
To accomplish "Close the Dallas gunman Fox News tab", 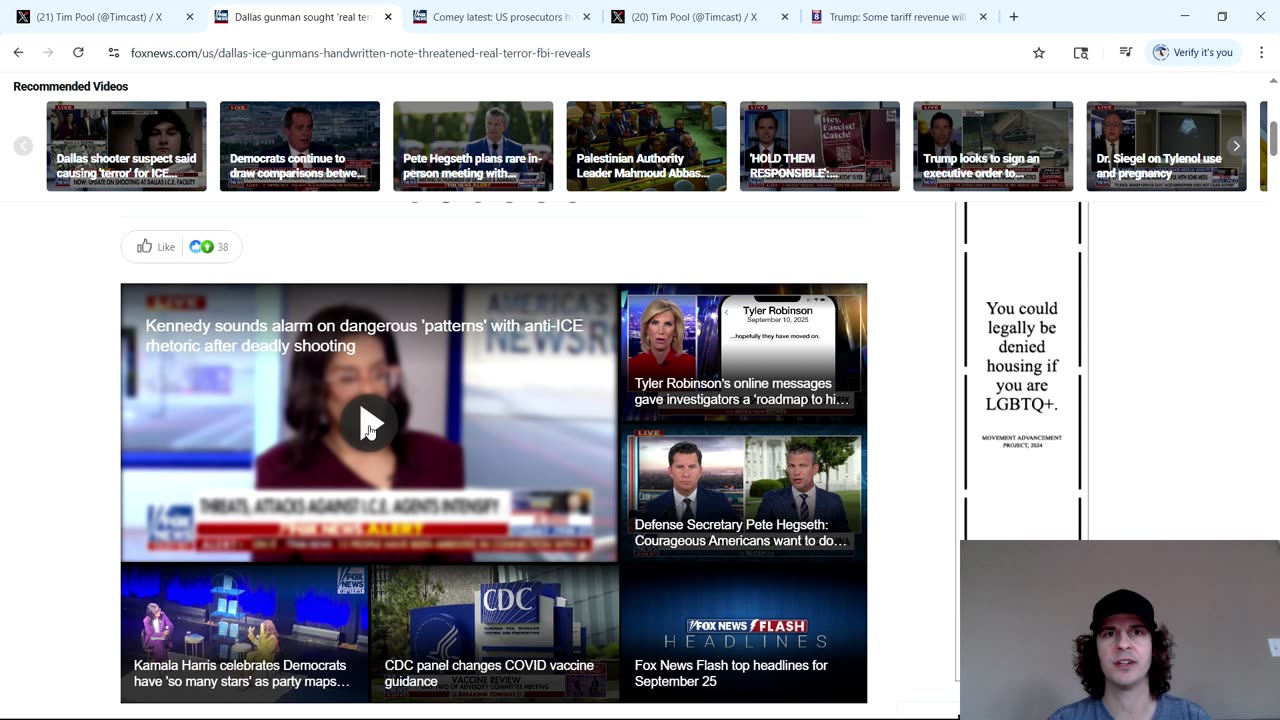I will coord(388,17).
